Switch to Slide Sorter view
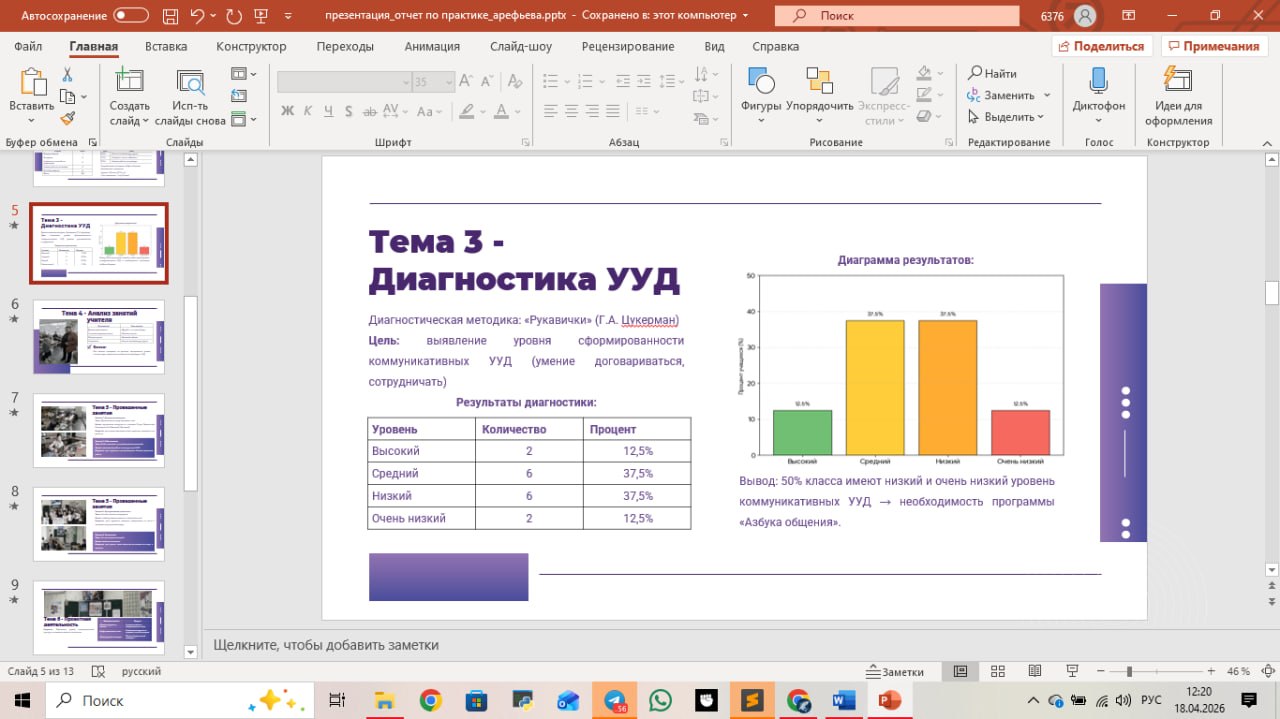The image size is (1280, 719). click(997, 671)
